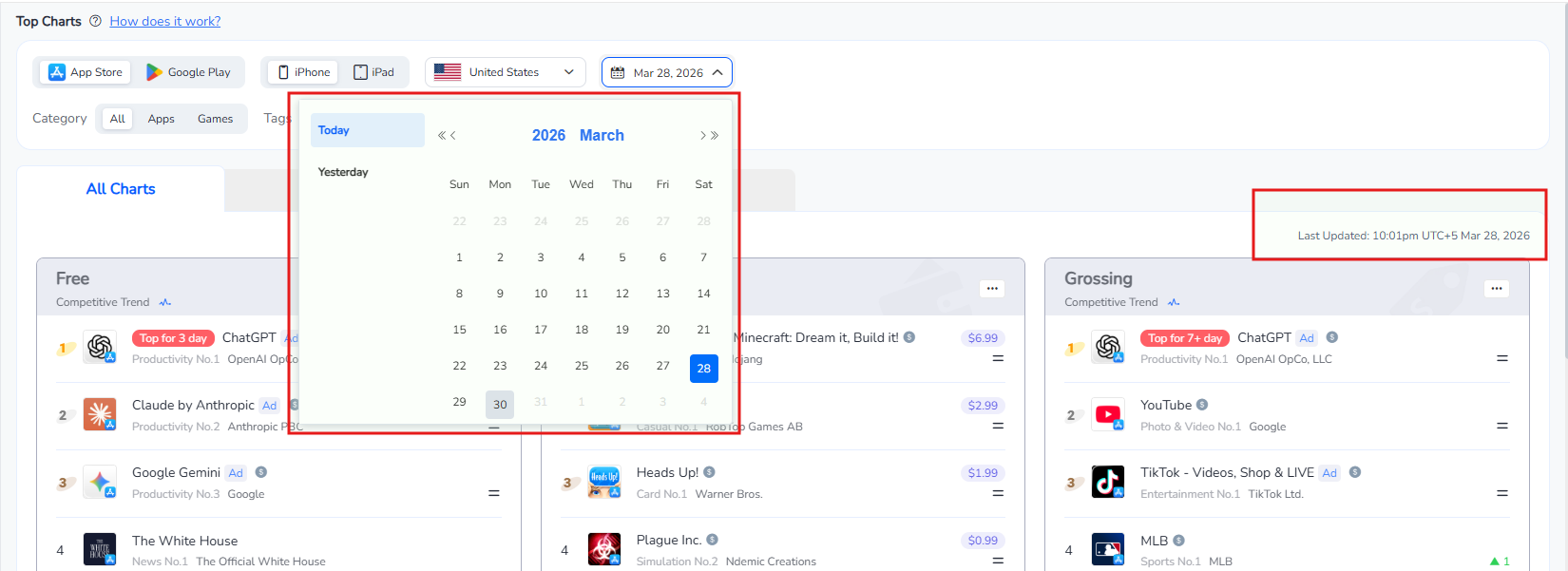Open the United States country dropdown
This screenshot has height=571, width=1568.
(x=506, y=72)
